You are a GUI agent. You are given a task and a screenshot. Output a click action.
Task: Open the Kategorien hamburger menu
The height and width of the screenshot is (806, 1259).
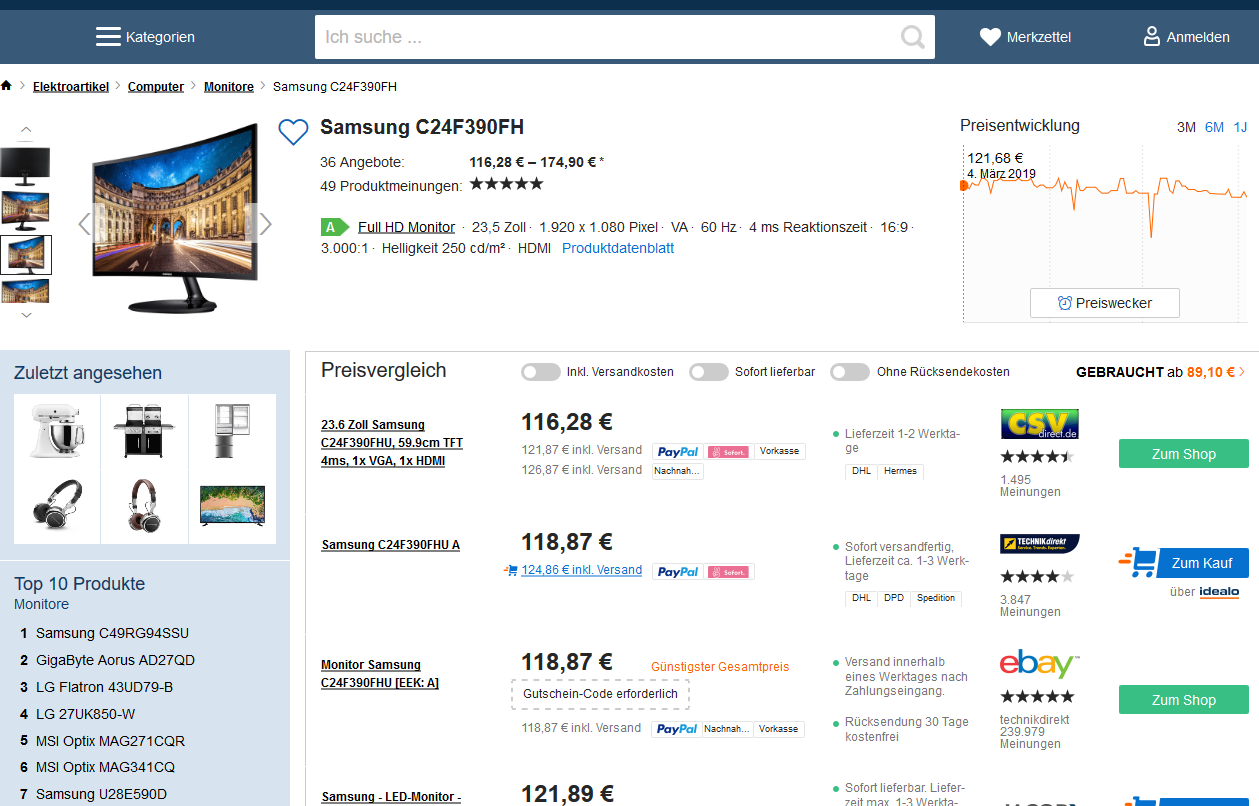tap(108, 37)
